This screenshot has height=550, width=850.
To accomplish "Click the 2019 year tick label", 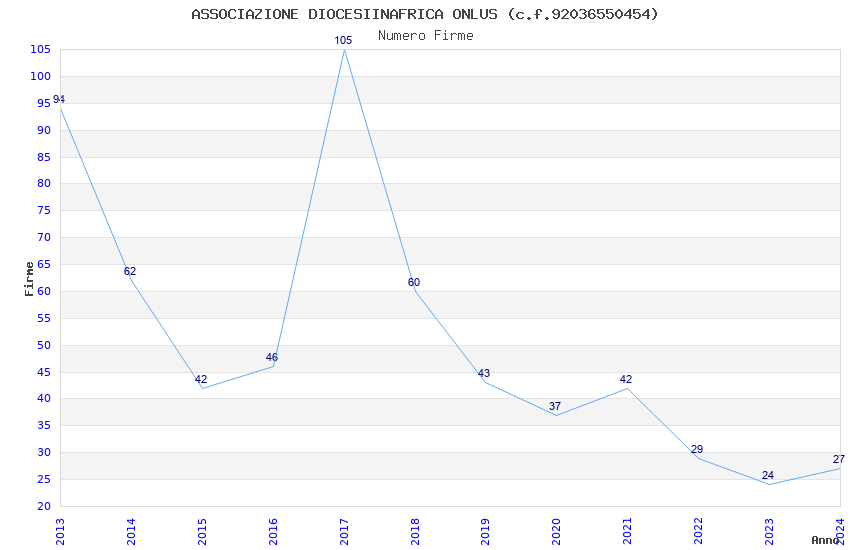I will point(486,532).
